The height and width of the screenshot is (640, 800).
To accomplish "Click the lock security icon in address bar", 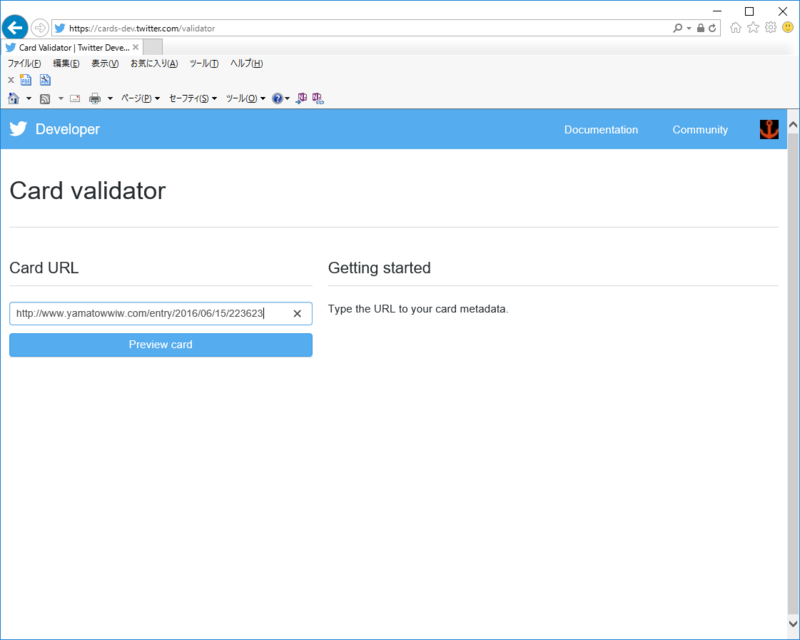I will pyautogui.click(x=701, y=28).
